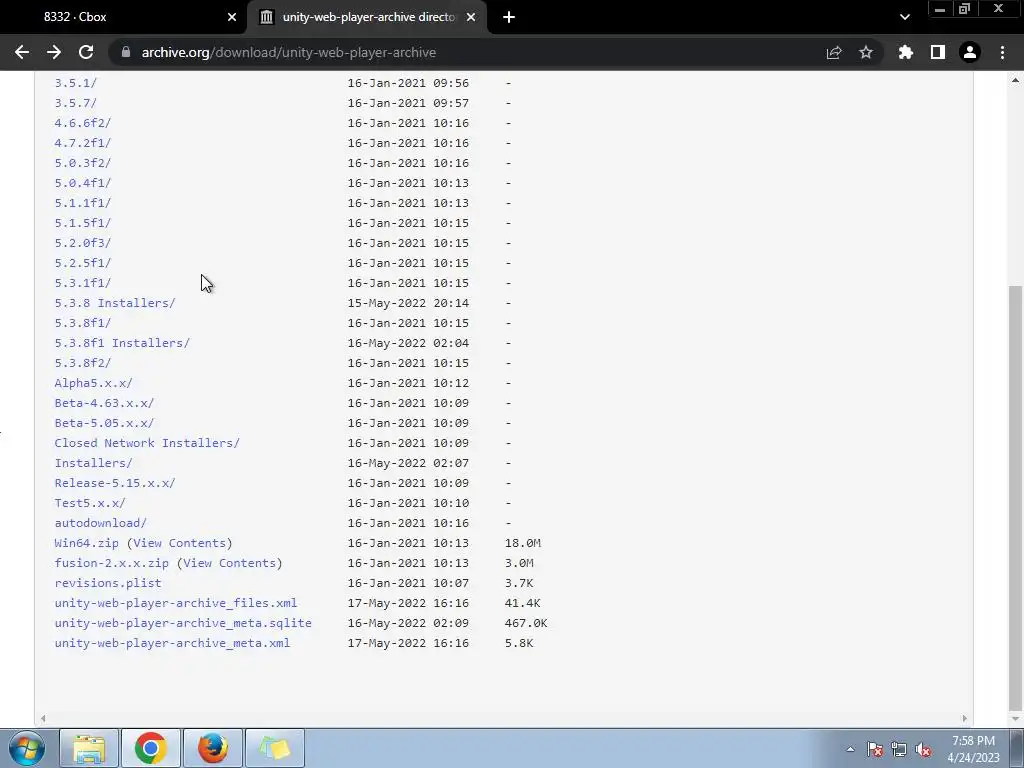Share this page via the share icon

tap(834, 52)
